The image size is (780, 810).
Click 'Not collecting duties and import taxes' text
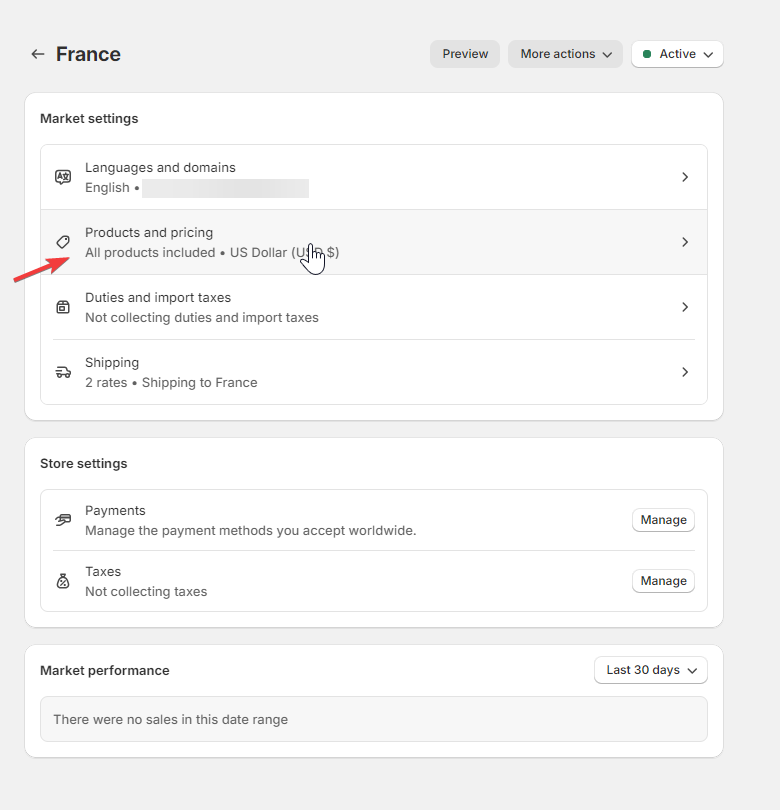tap(202, 317)
